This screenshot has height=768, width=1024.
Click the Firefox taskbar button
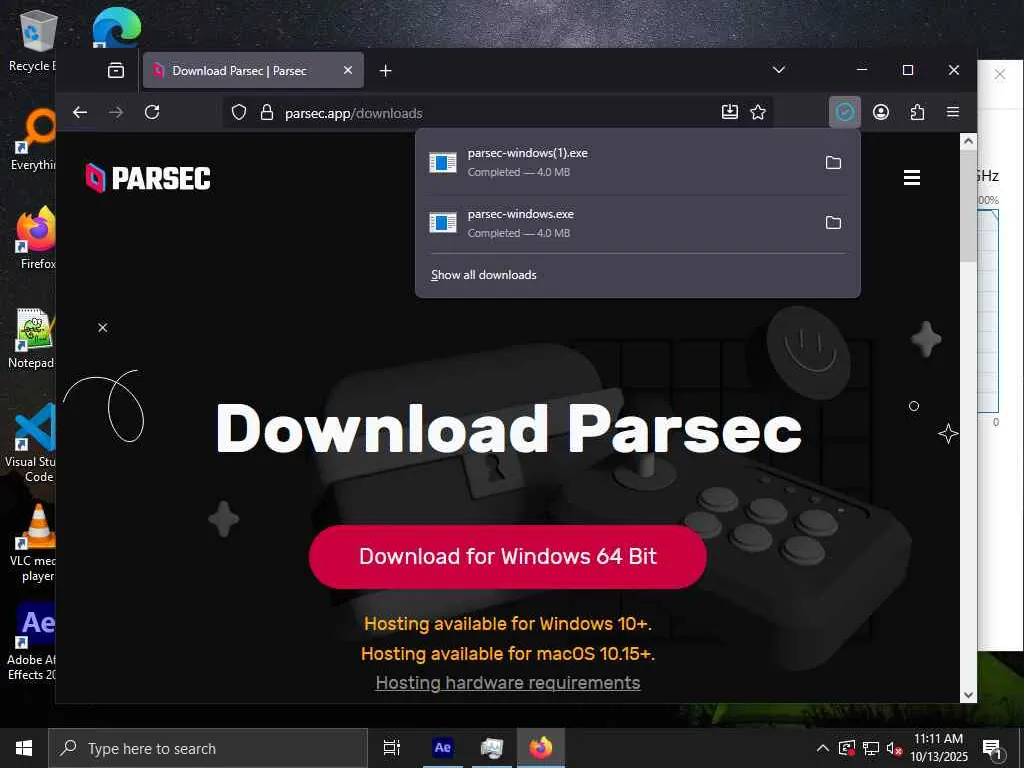coord(541,748)
